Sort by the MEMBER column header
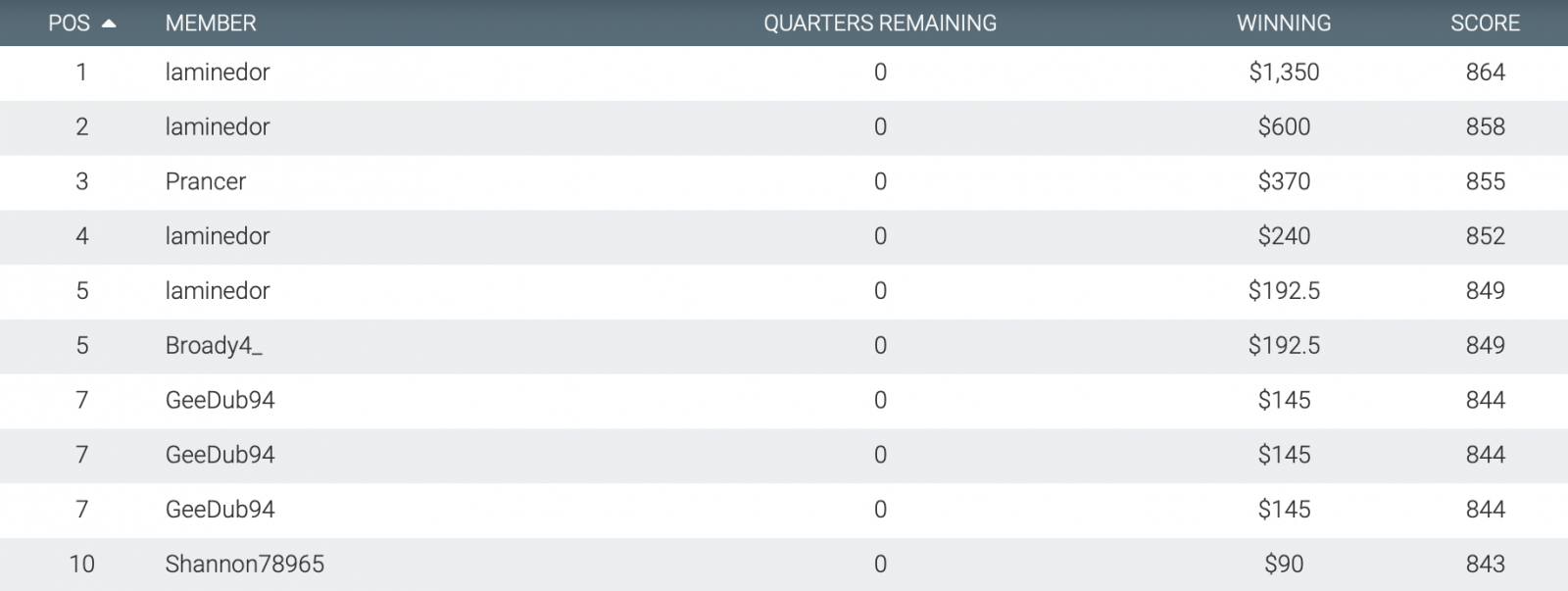Screen dimensions: 1568x591 tap(211, 24)
